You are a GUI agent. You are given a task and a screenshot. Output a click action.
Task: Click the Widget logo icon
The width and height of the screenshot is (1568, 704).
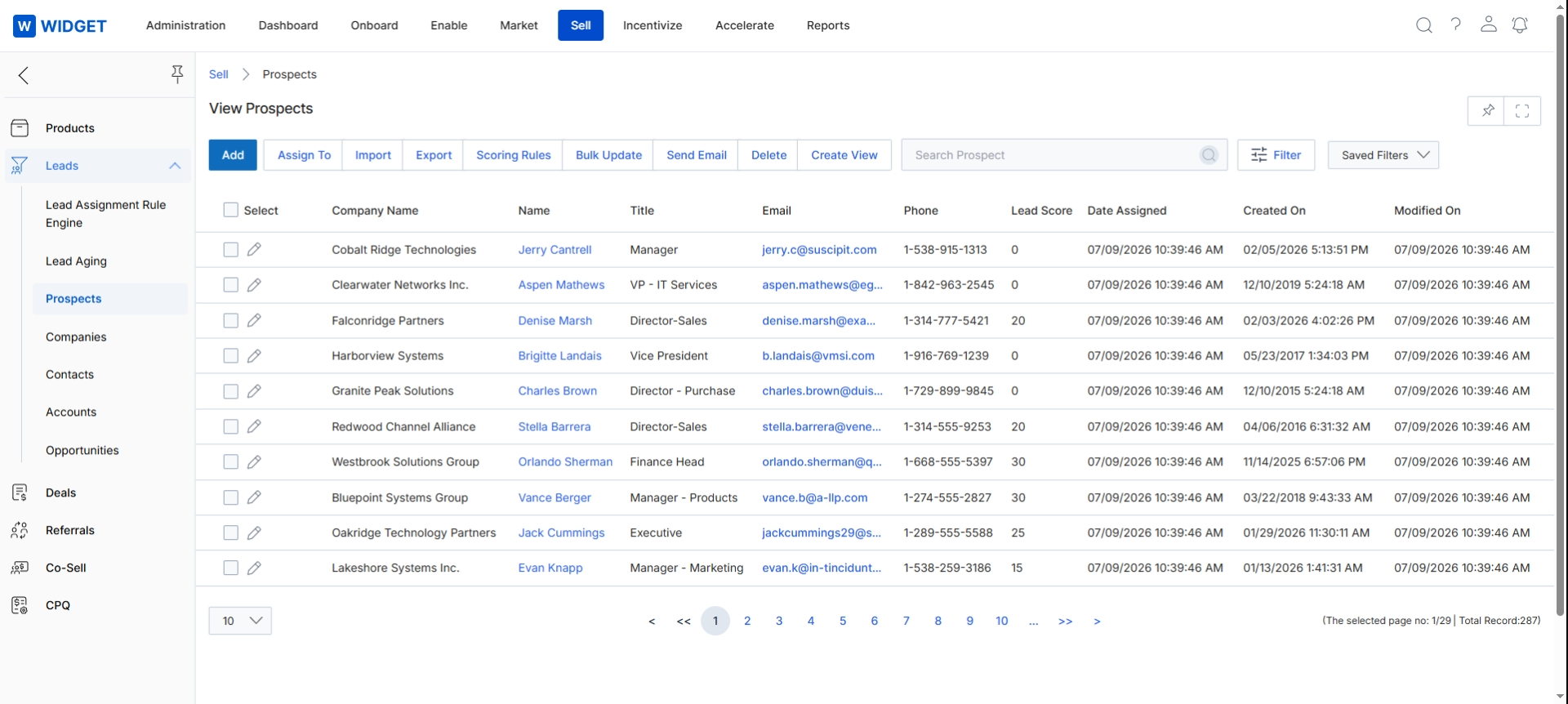[24, 26]
